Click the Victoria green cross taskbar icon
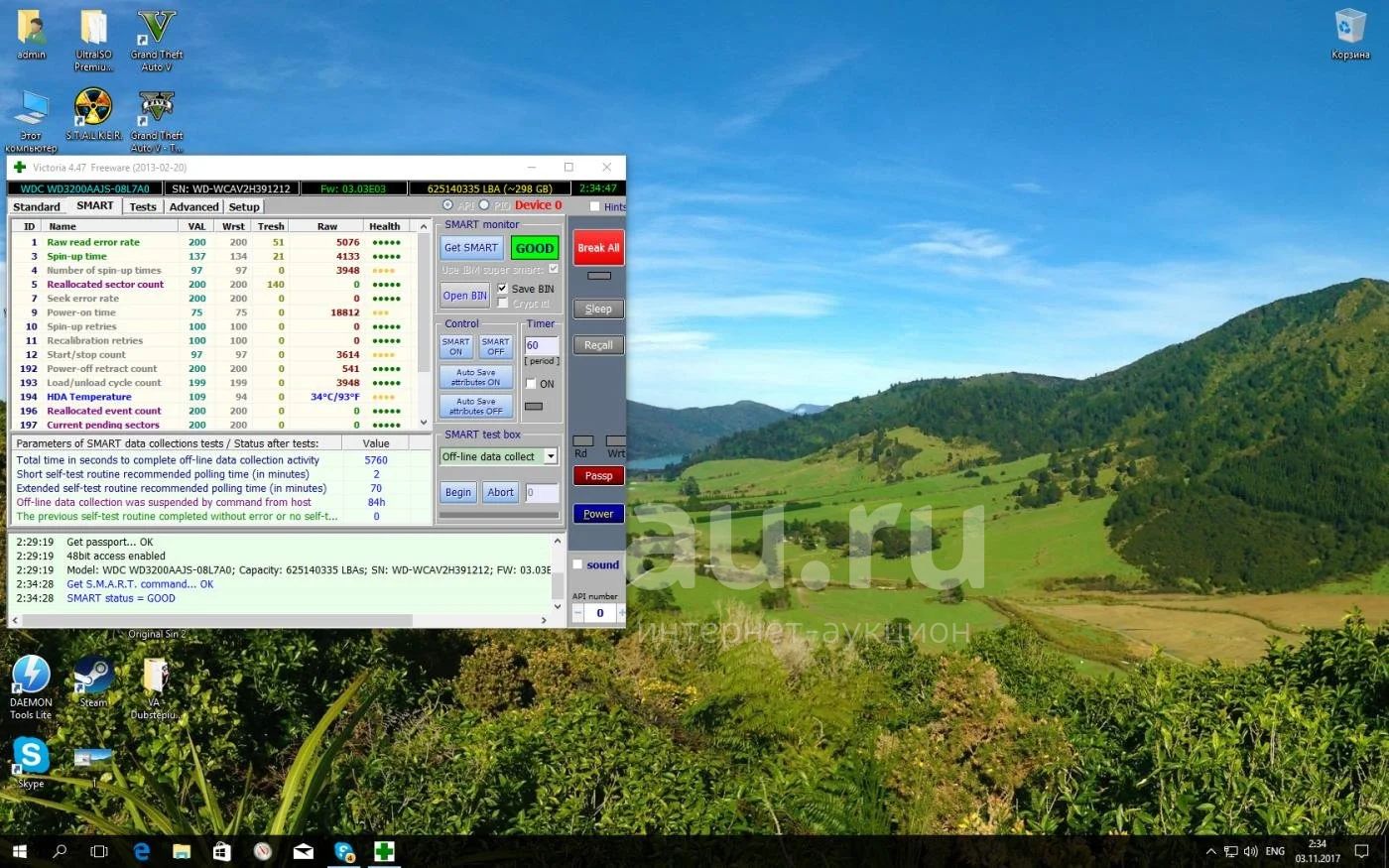Screen dimensions: 1389x868 click(384, 851)
